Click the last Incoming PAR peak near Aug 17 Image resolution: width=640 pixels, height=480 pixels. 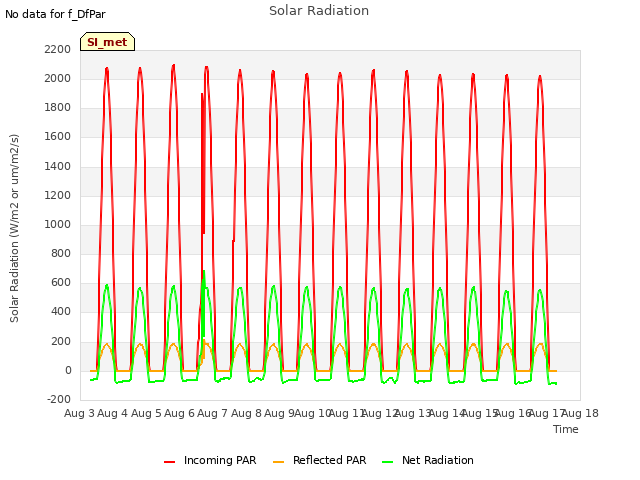click(x=540, y=77)
